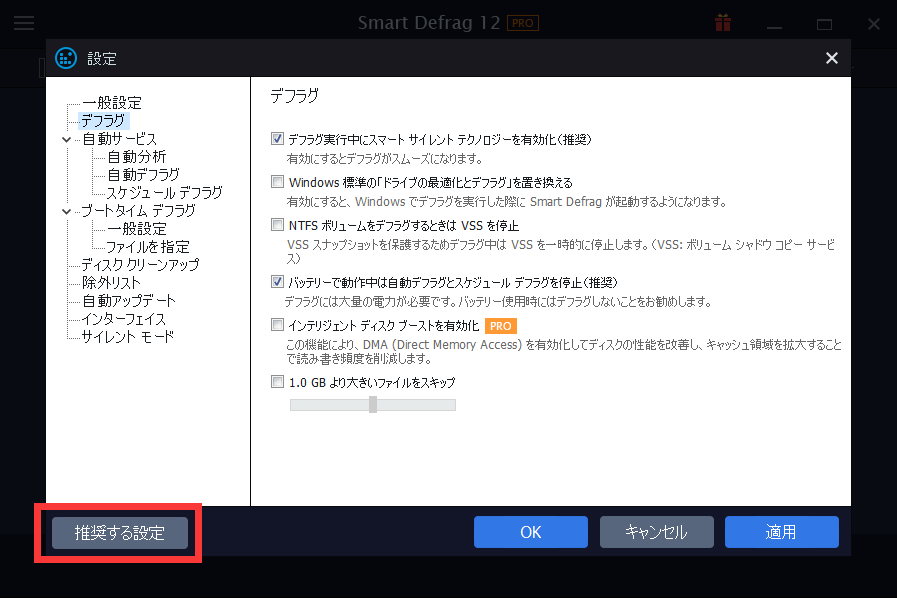Minimize the Smart Defrag main window
Image resolution: width=897 pixels, height=598 pixels.
(x=775, y=25)
